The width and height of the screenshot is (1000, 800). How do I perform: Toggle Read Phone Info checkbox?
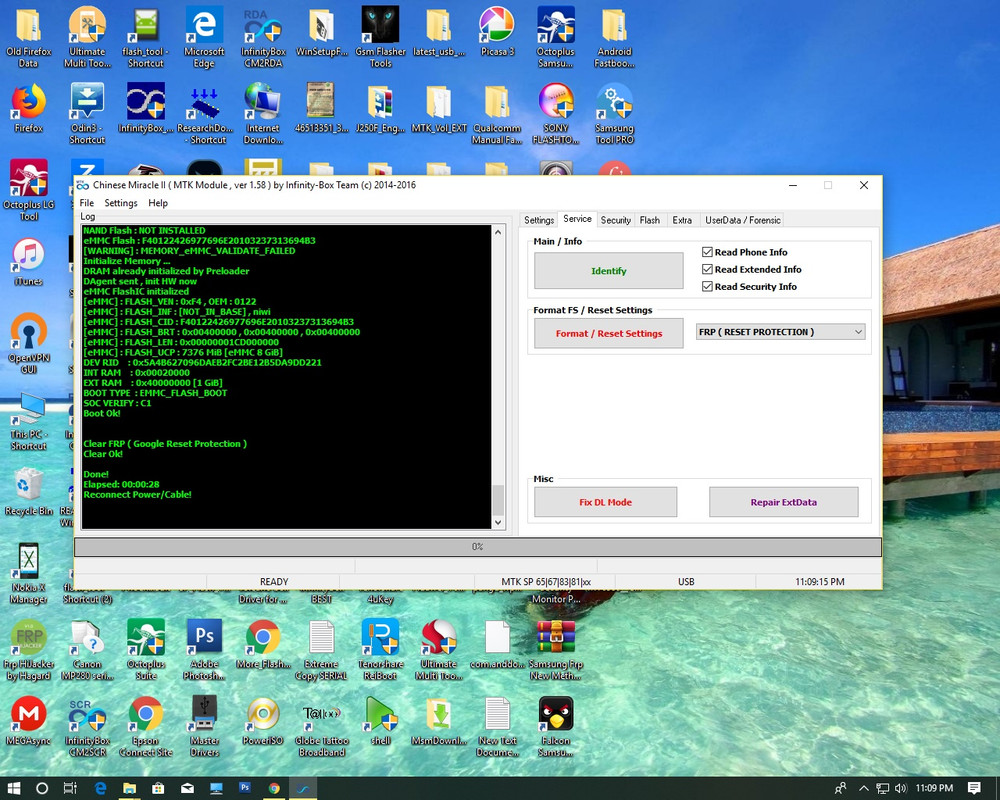707,252
